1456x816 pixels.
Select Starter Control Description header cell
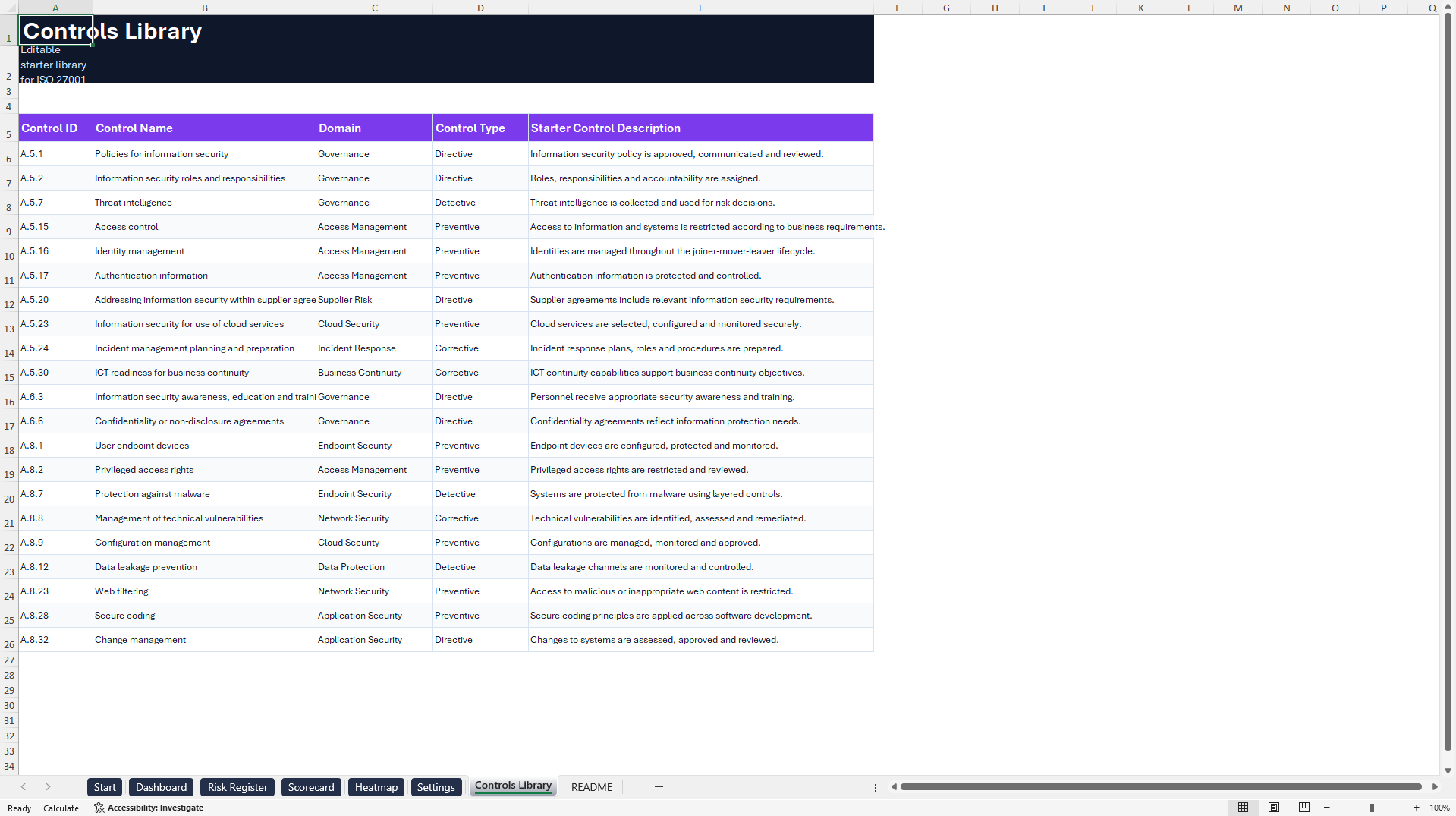point(701,128)
